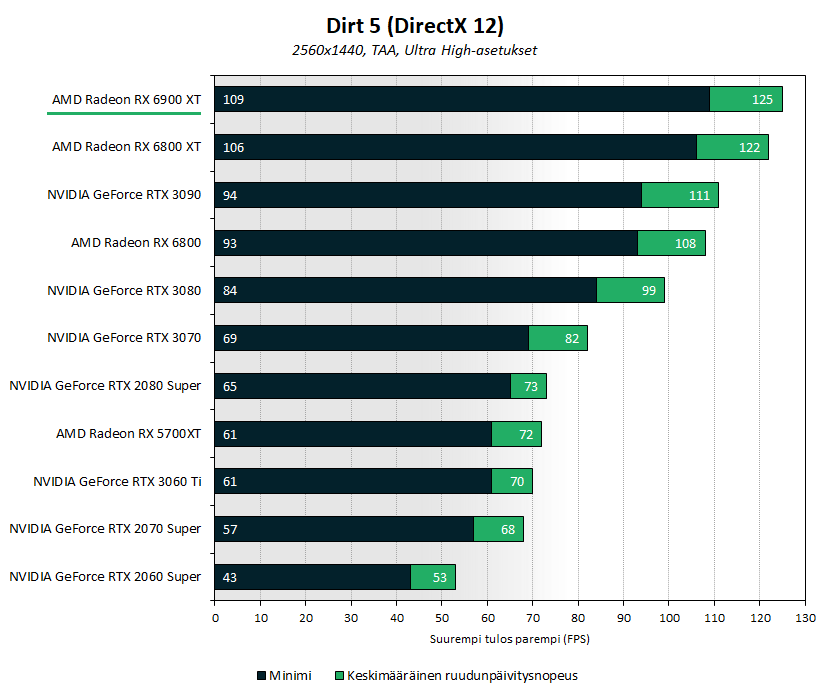Click the minimum value "84" for RTX 3080

(x=230, y=291)
